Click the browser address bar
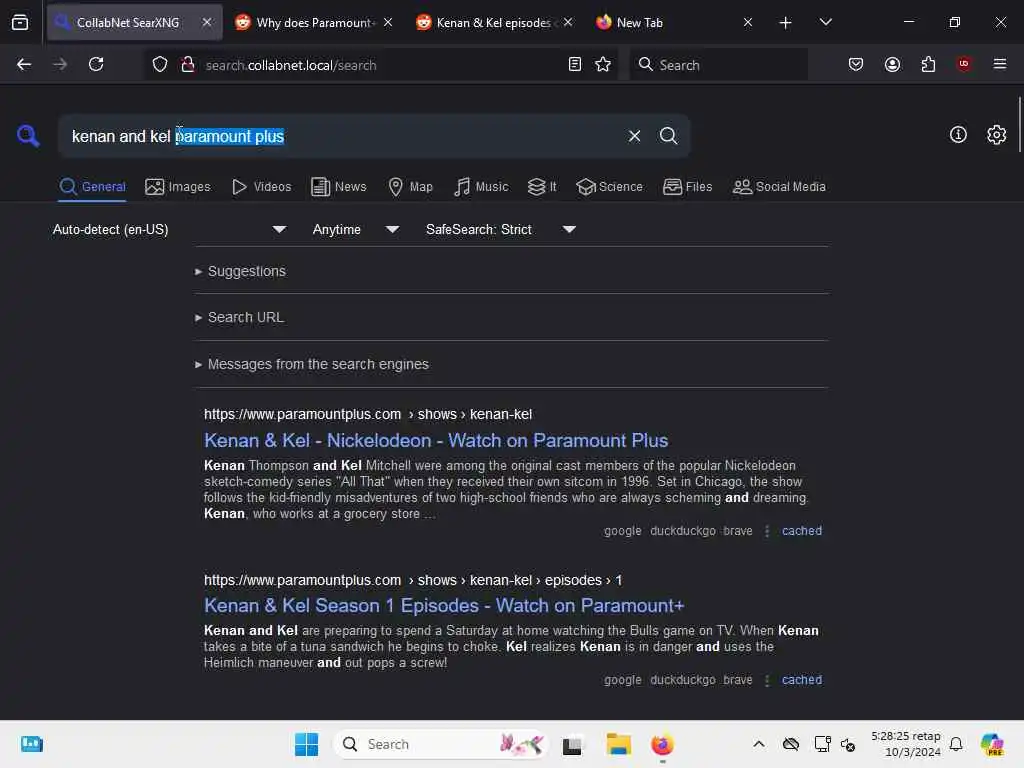1024x768 pixels. [382, 65]
